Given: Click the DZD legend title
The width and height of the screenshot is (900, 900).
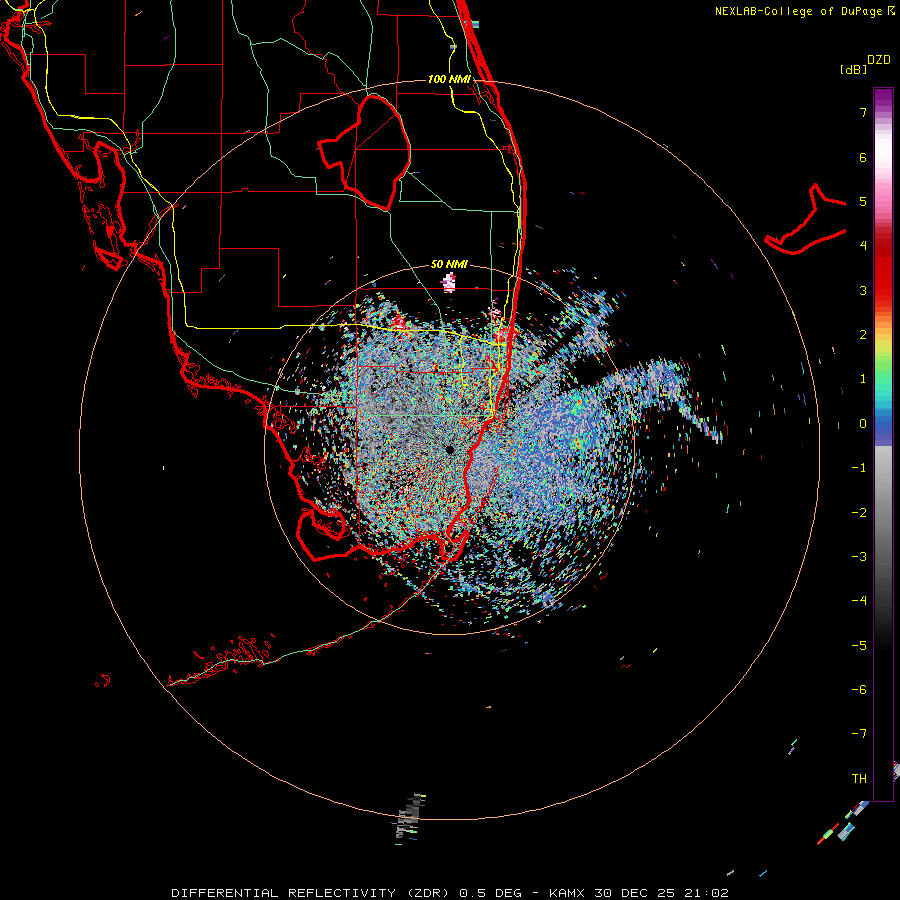Looking at the screenshot, I should coord(878,60).
